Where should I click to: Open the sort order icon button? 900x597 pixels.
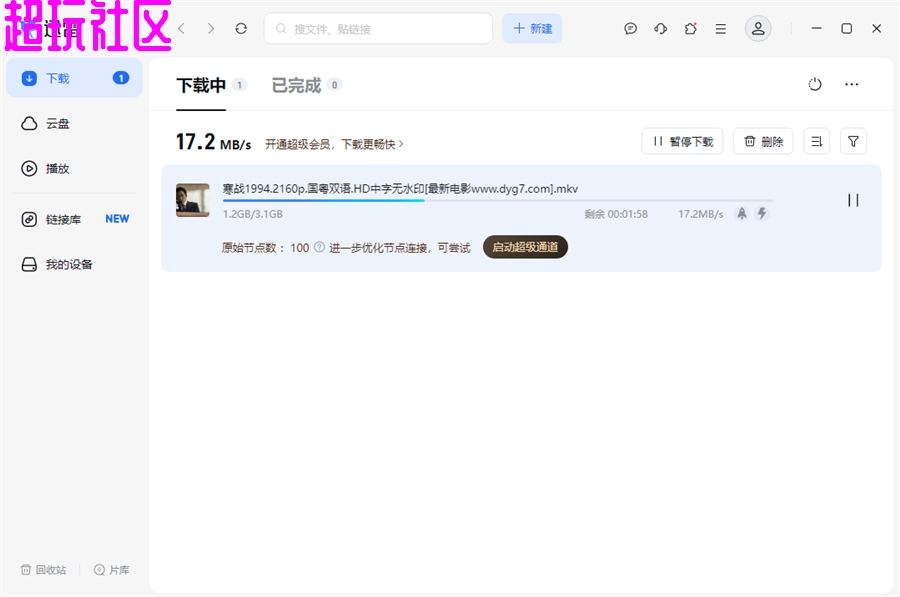(x=816, y=141)
